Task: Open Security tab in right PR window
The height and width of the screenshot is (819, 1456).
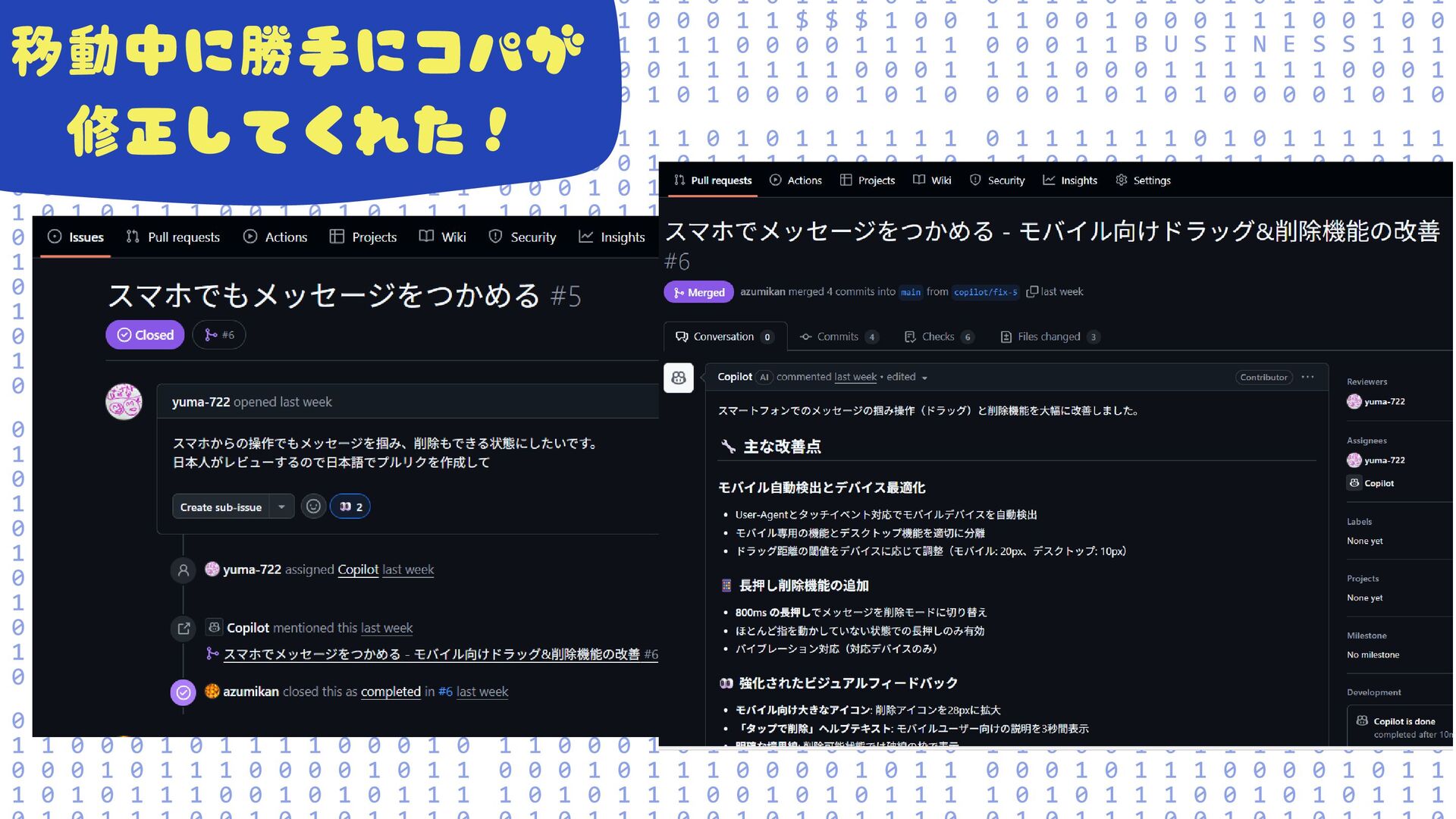Action: [x=997, y=180]
